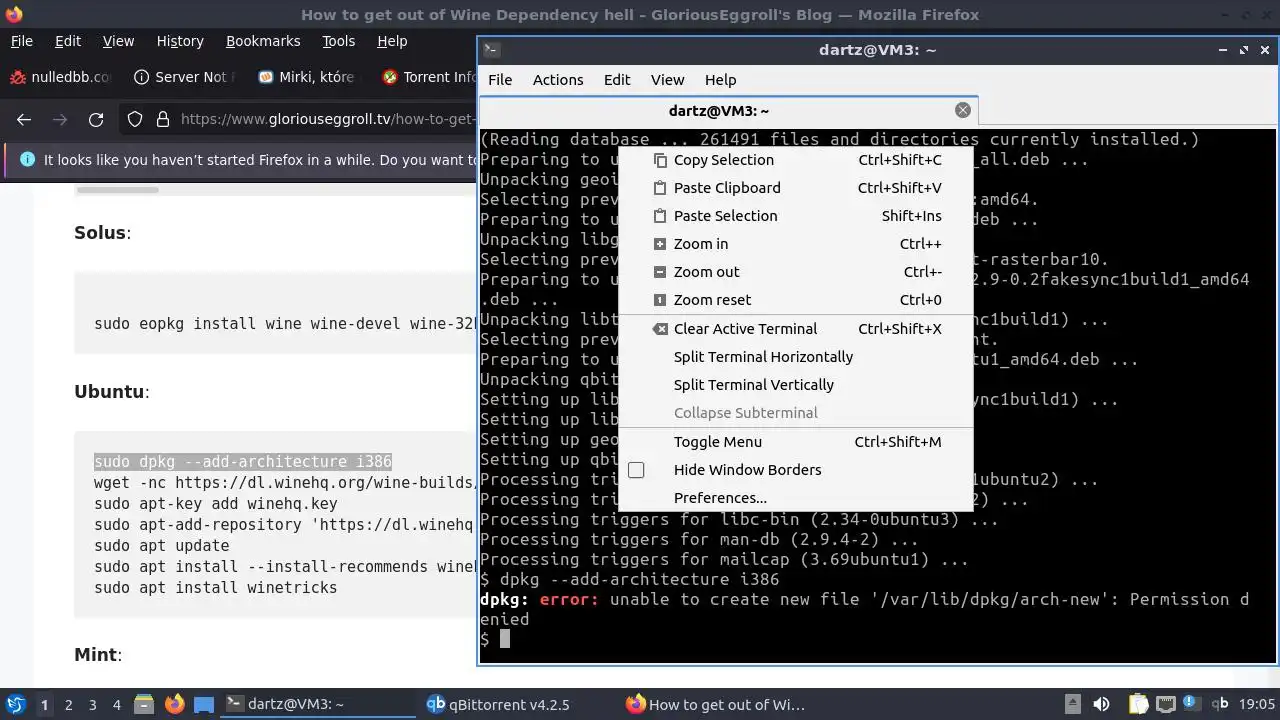Click the Firefox logo in the title bar
1280x720 pixels.
pyautogui.click(x=14, y=14)
